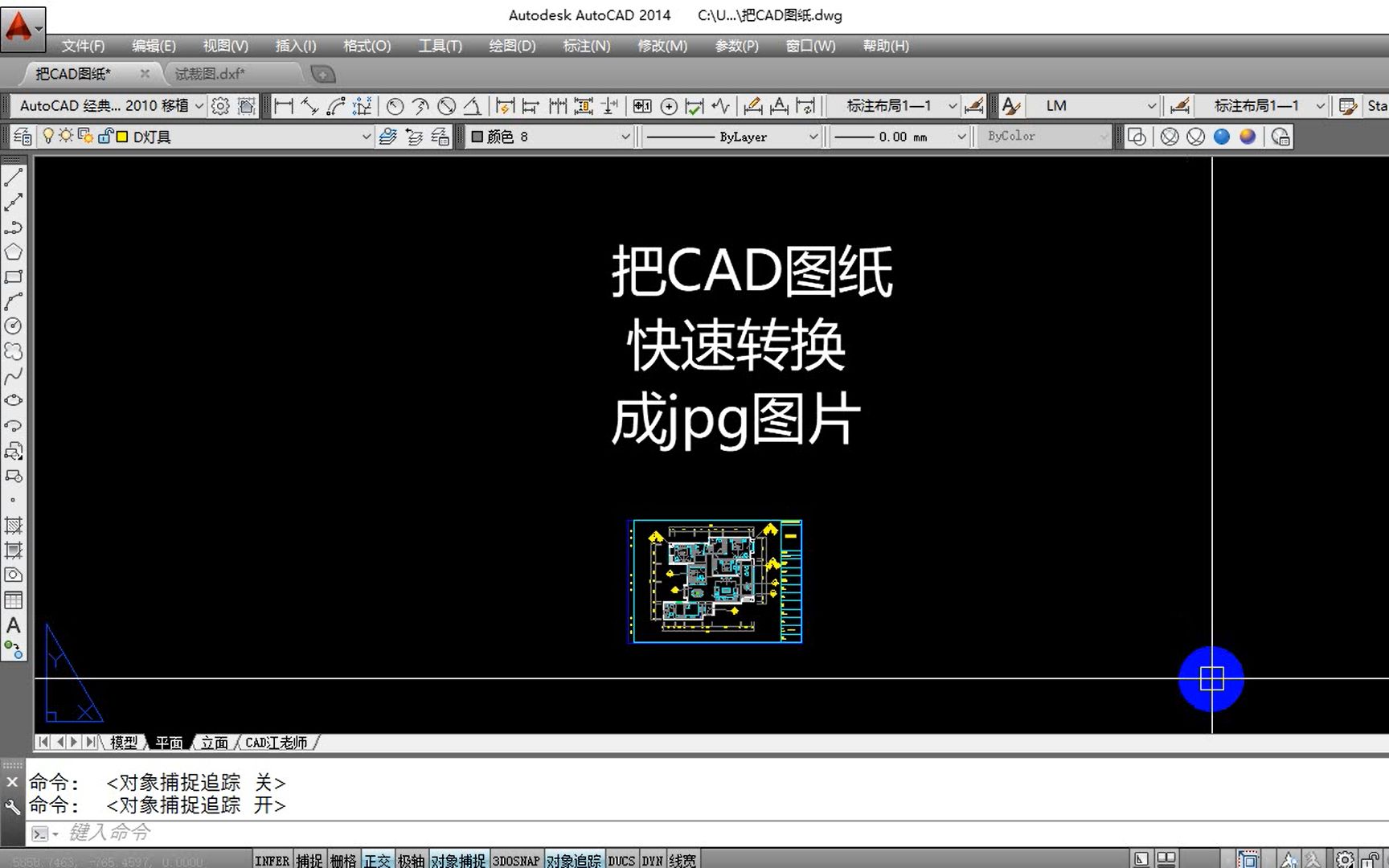Screen dimensions: 1389x868
Task: Open the lineweight dropdown 0.00 mm
Action: pos(899,137)
